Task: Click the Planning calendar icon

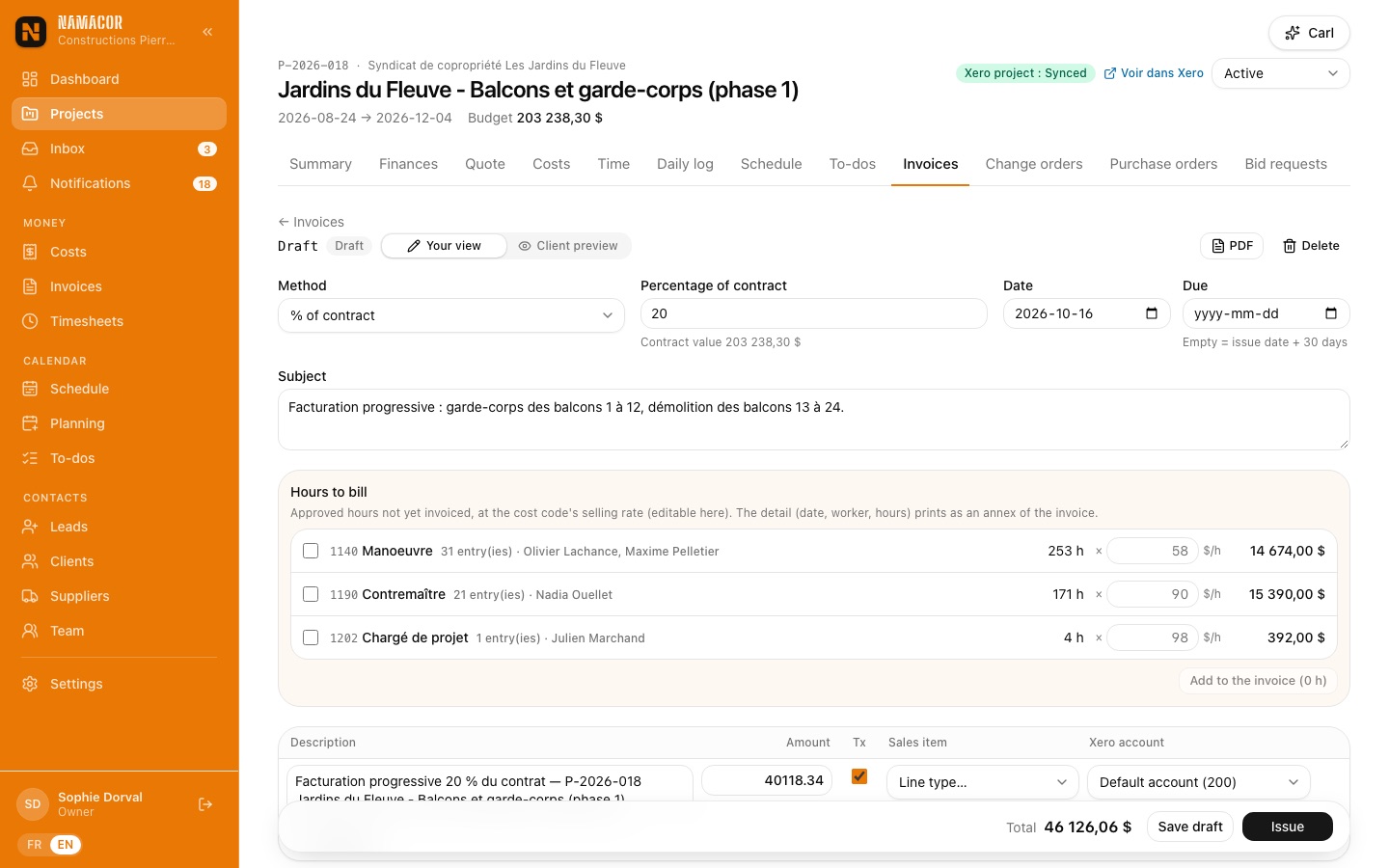Action: click(x=30, y=423)
